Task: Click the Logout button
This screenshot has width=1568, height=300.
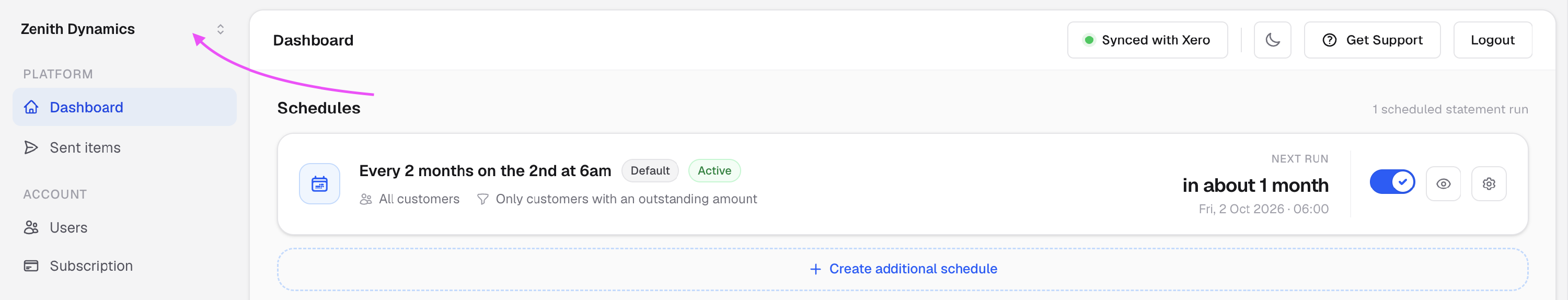Action: click(1492, 40)
